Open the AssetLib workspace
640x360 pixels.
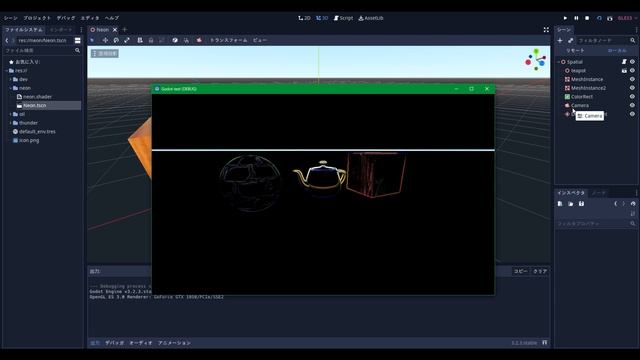(371, 18)
